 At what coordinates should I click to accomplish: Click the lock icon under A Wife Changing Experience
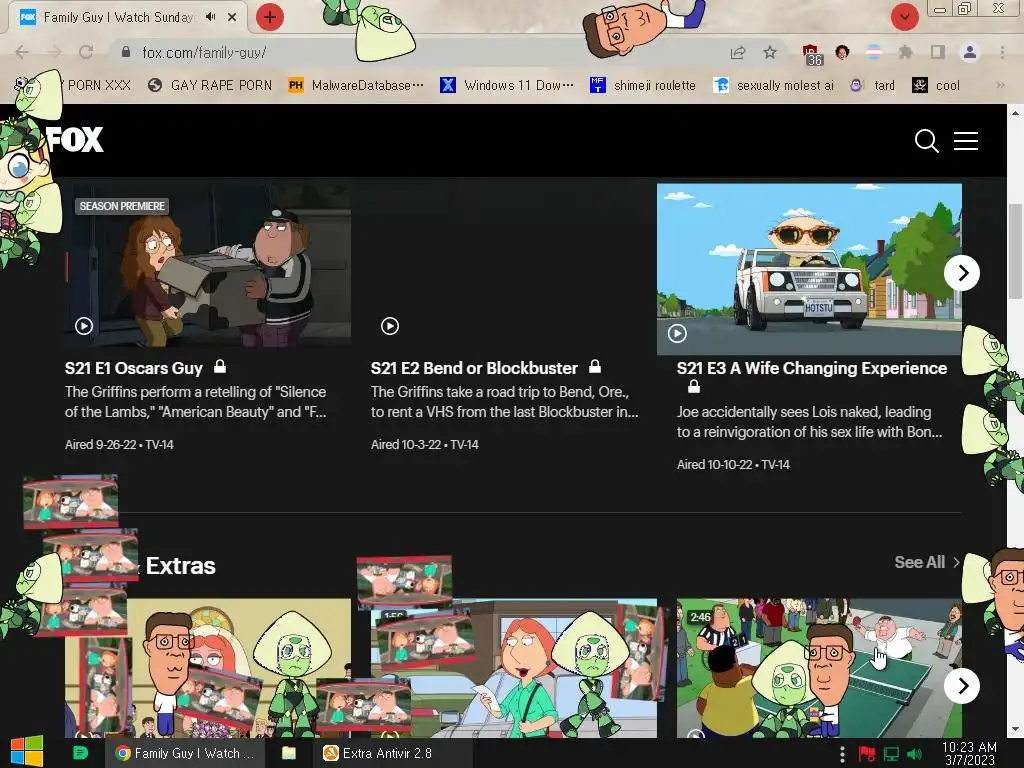point(694,386)
